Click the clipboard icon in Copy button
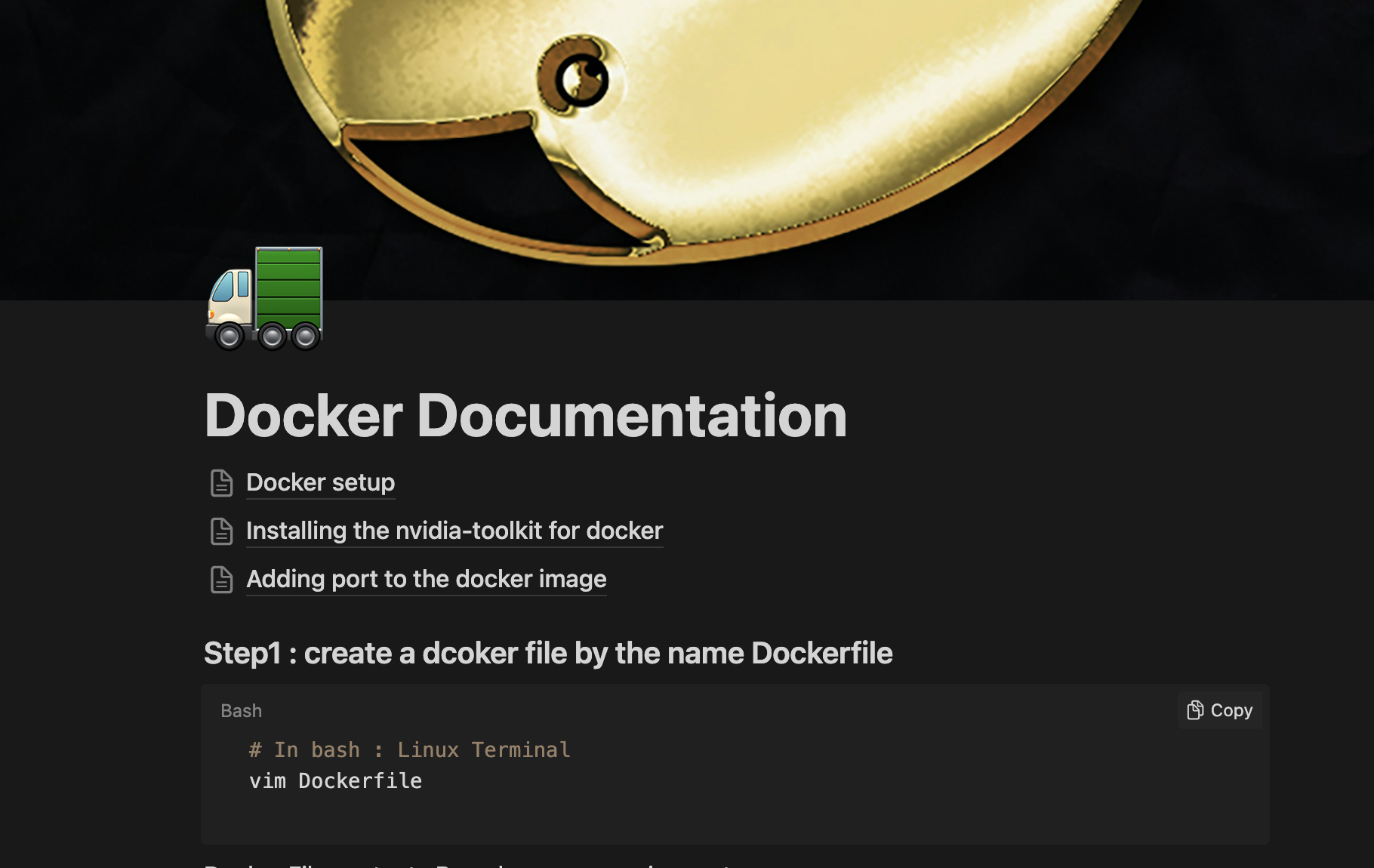1374x868 pixels. tap(1195, 710)
